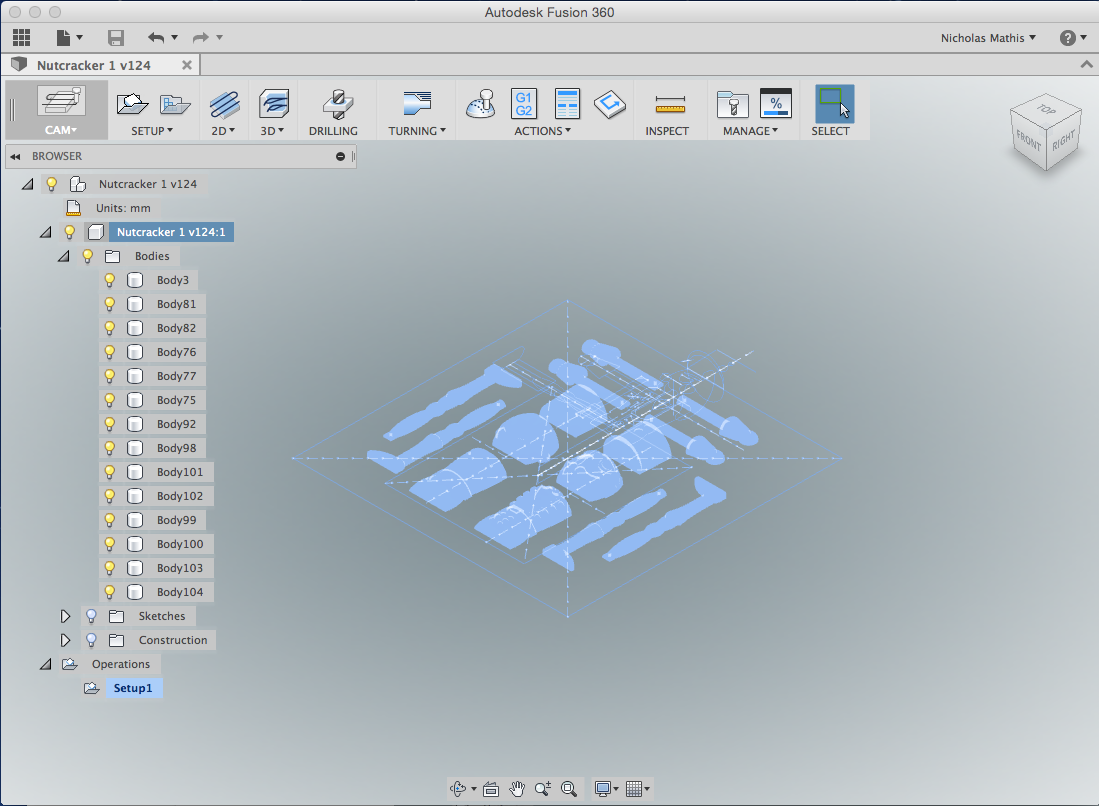Collapse the Nutcracker 1 v124:1 component
Viewport: 1099px width, 806px height.
click(46, 232)
